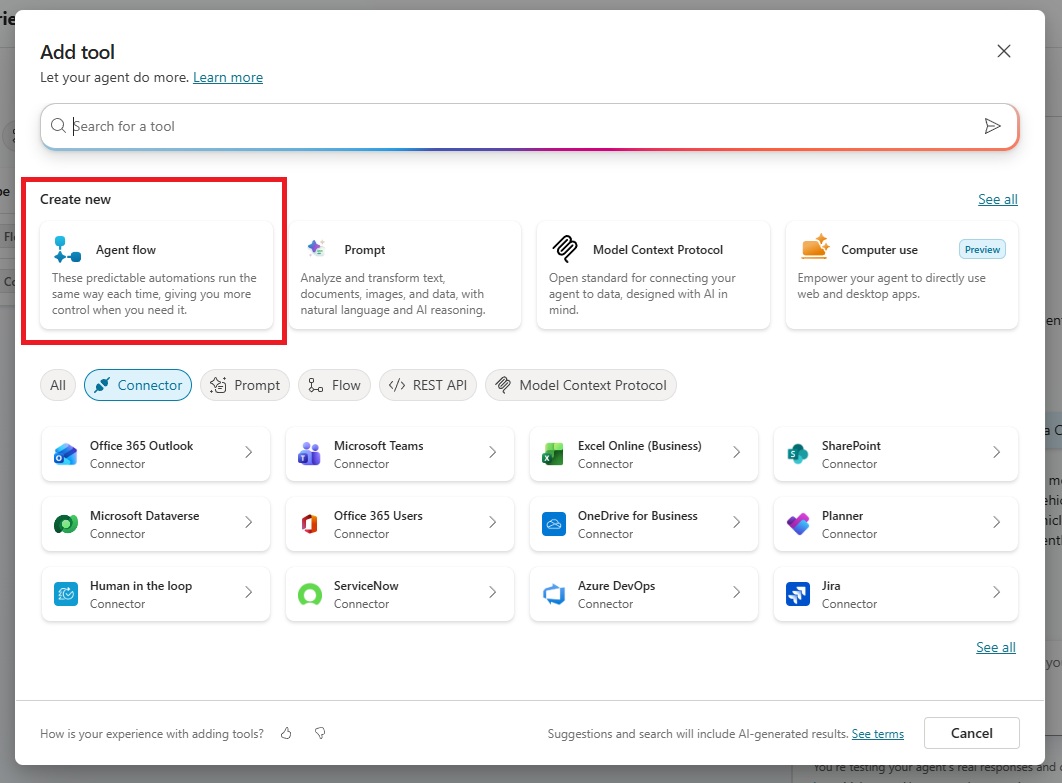Click the Office 365 Outlook icon
This screenshot has height=783, width=1062.
click(66, 454)
